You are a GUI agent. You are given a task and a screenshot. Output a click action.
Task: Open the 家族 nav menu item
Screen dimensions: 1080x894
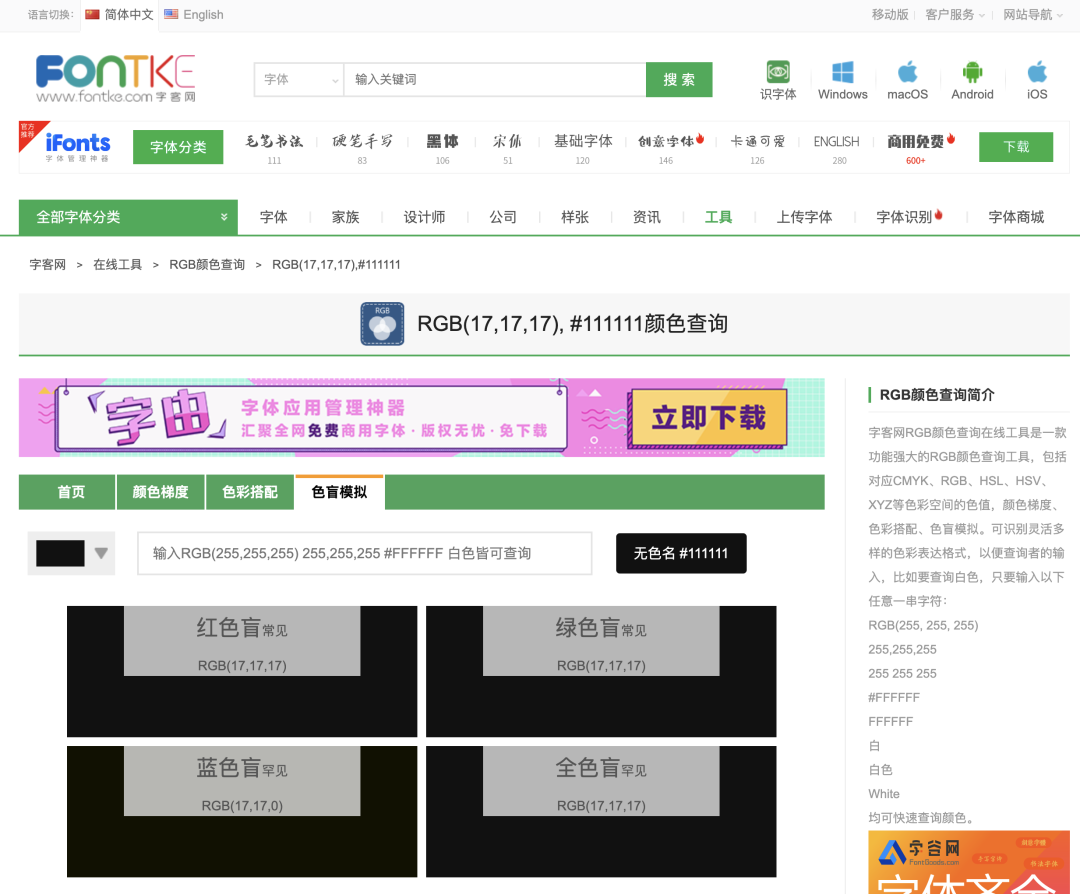(x=345, y=218)
